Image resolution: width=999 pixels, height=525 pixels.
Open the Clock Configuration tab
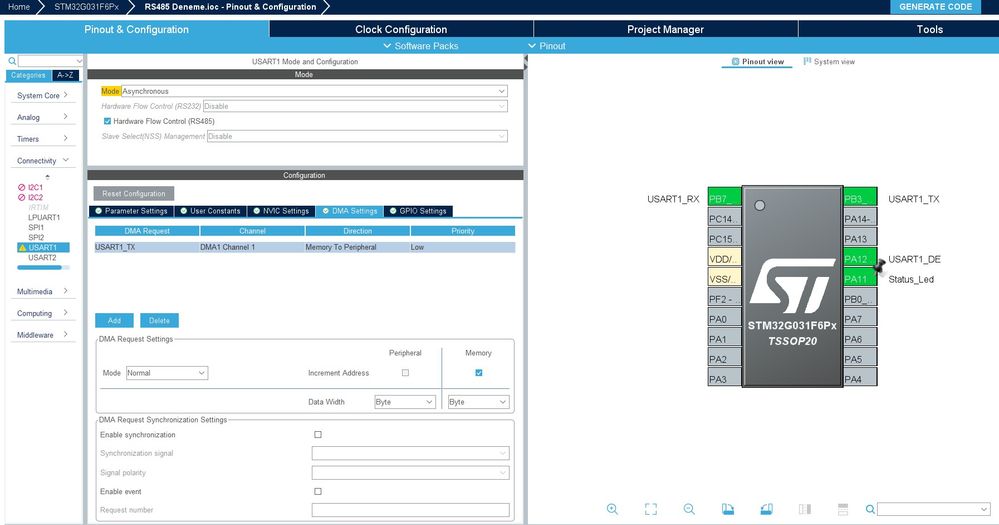tap(401, 29)
